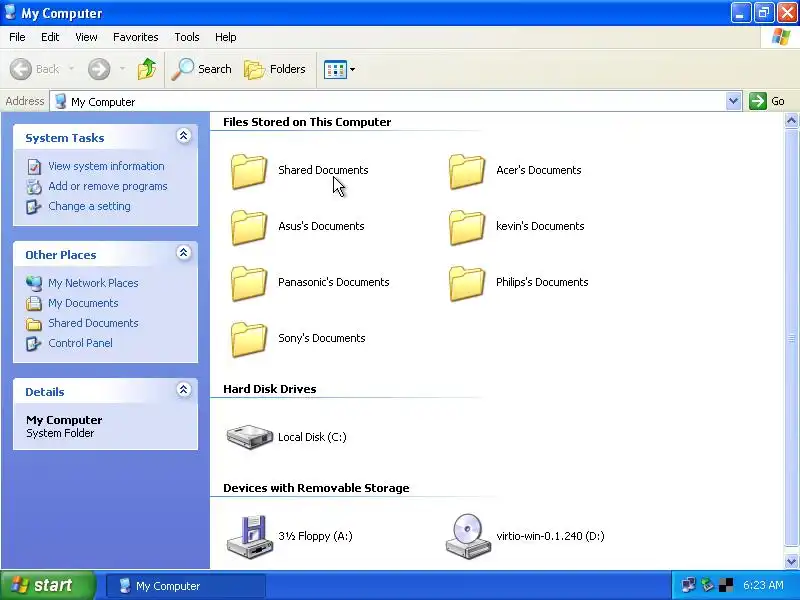Click the Files Stored on This Computer heading
This screenshot has height=600, width=800.
click(307, 122)
